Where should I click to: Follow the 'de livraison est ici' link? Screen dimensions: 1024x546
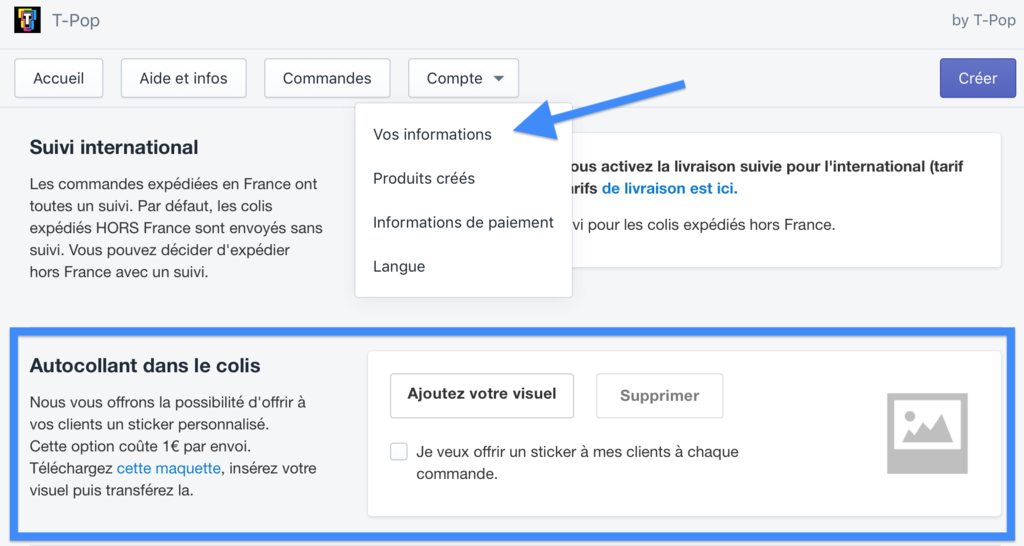tap(669, 188)
